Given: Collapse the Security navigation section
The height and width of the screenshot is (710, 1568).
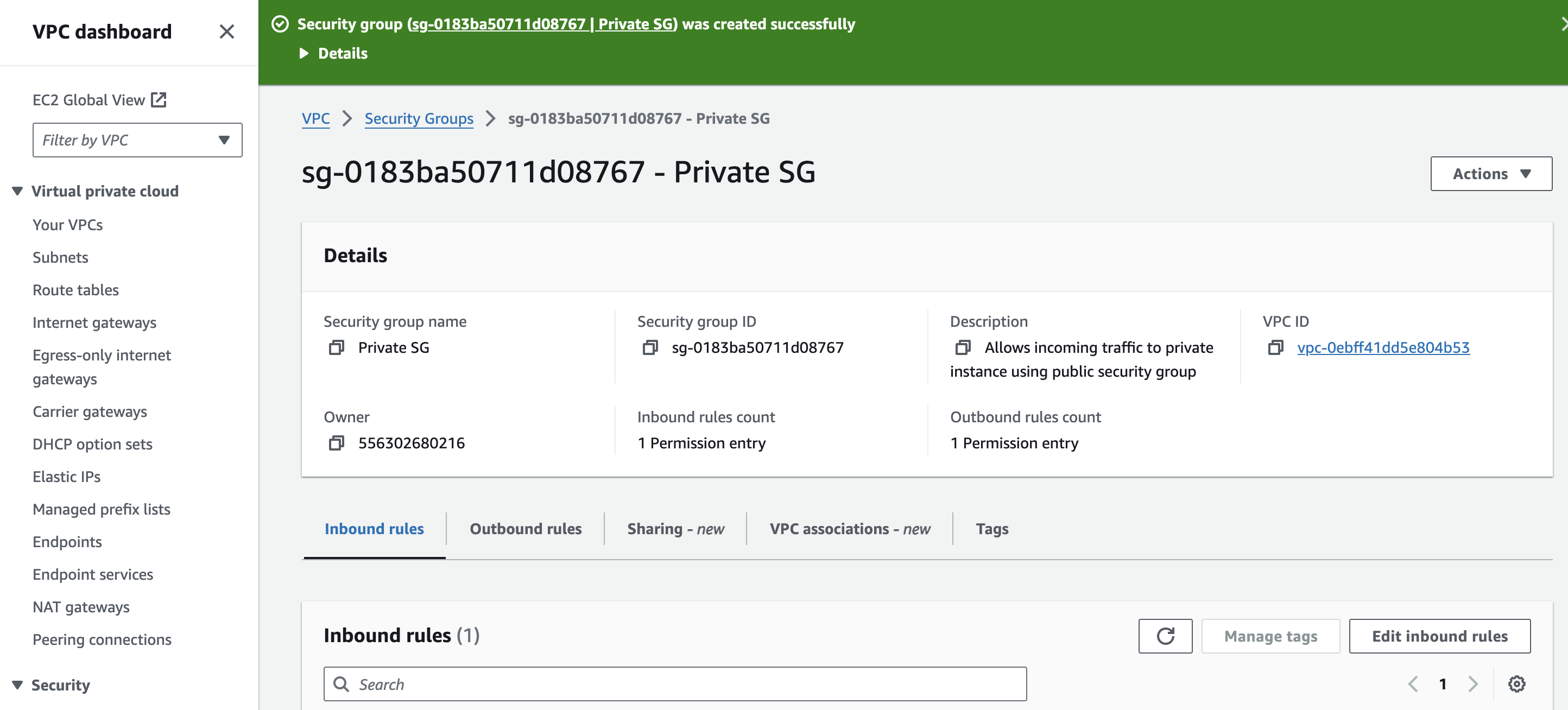Looking at the screenshot, I should 18,685.
